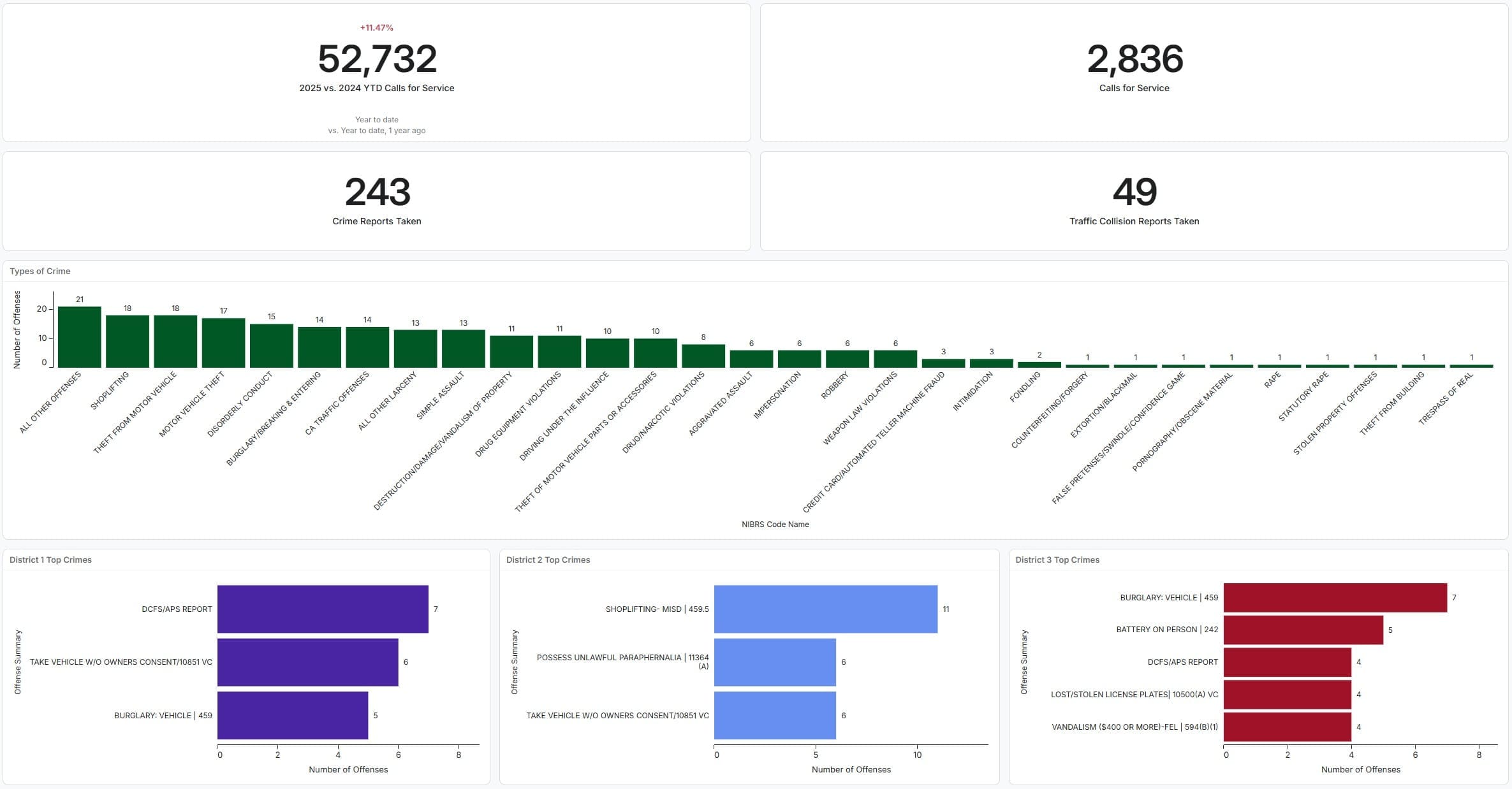Click the District 3 Top Crimes title
The width and height of the screenshot is (1512, 789).
(x=1057, y=560)
